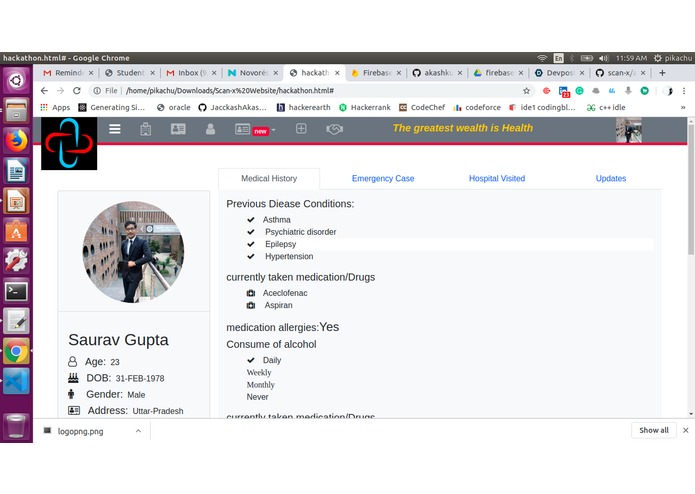This screenshot has width=695, height=494.
Task: Click the hospital building navbar icon
Action: tap(145, 129)
